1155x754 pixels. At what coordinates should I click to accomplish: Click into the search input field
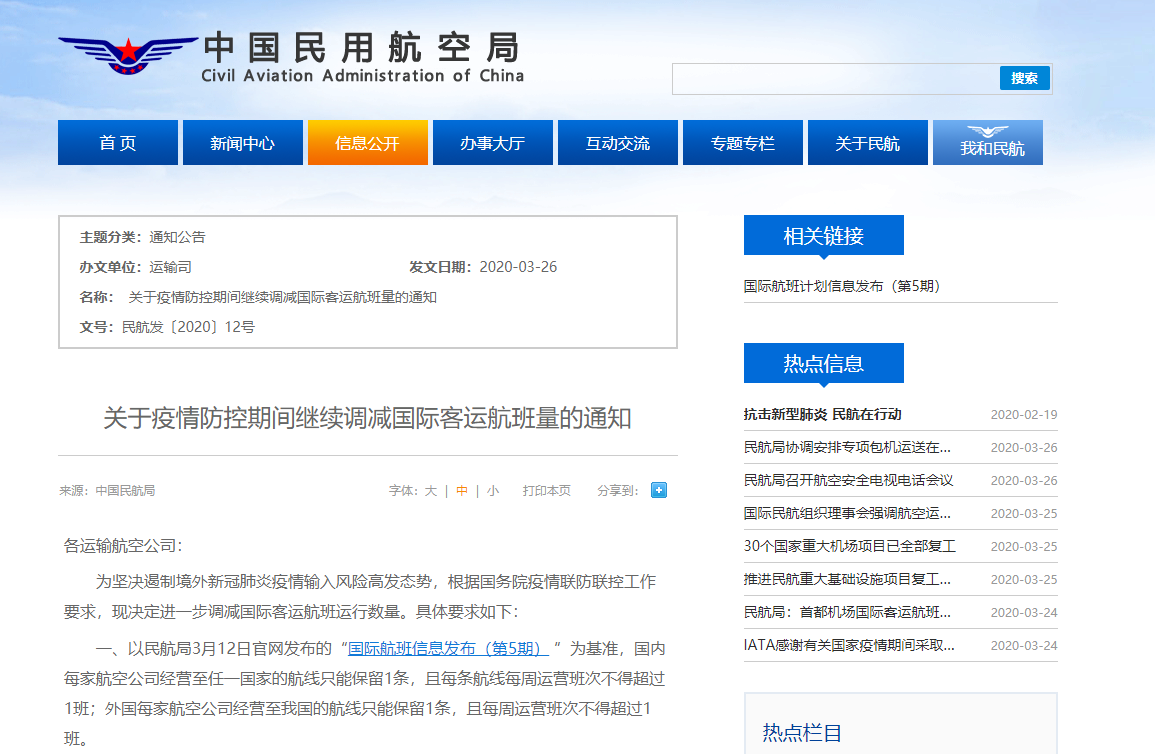(x=835, y=79)
